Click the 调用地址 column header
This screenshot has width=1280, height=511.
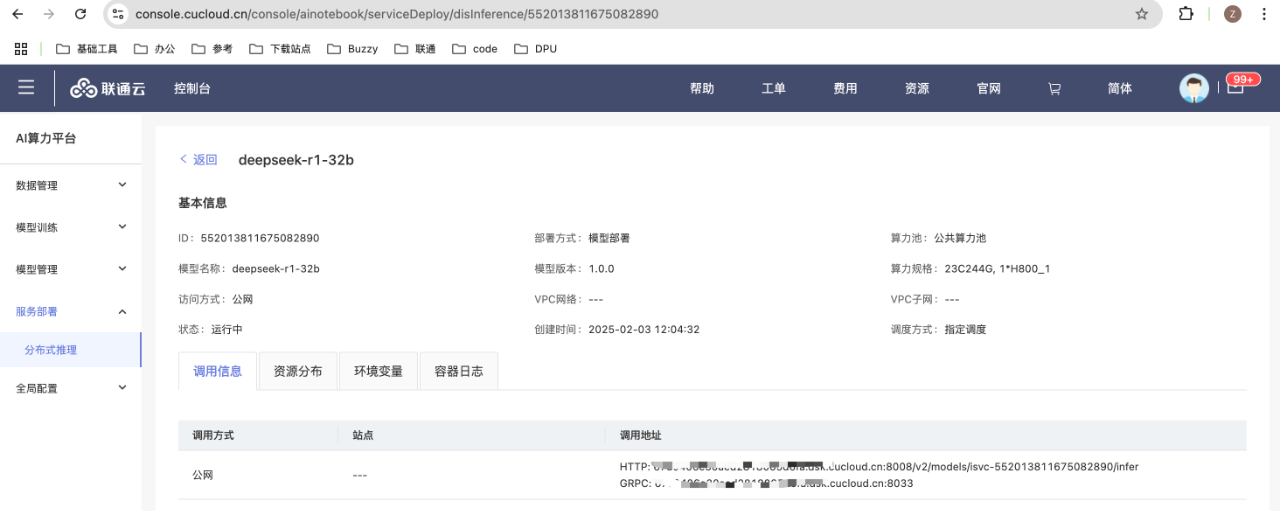[x=640, y=435]
